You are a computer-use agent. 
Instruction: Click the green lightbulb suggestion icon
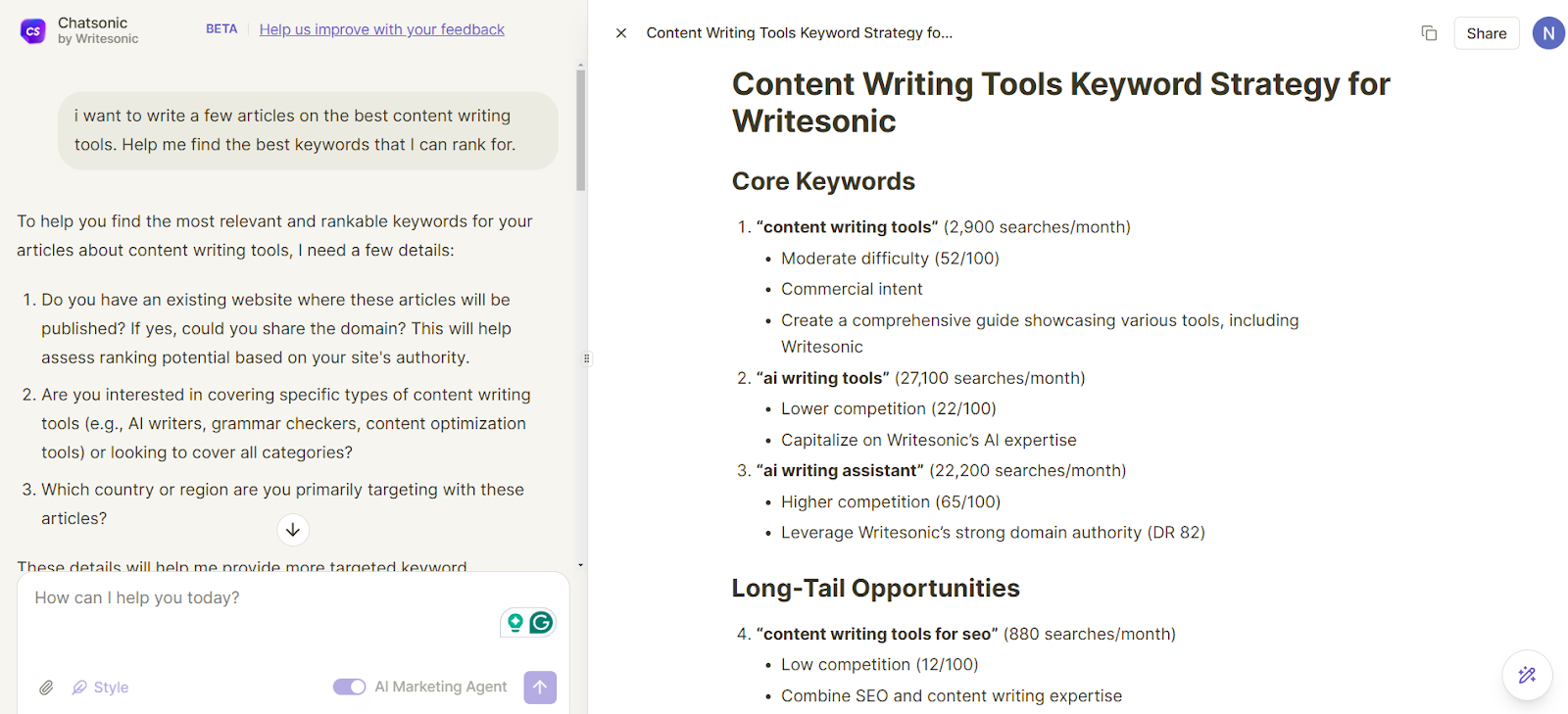pyautogui.click(x=514, y=623)
